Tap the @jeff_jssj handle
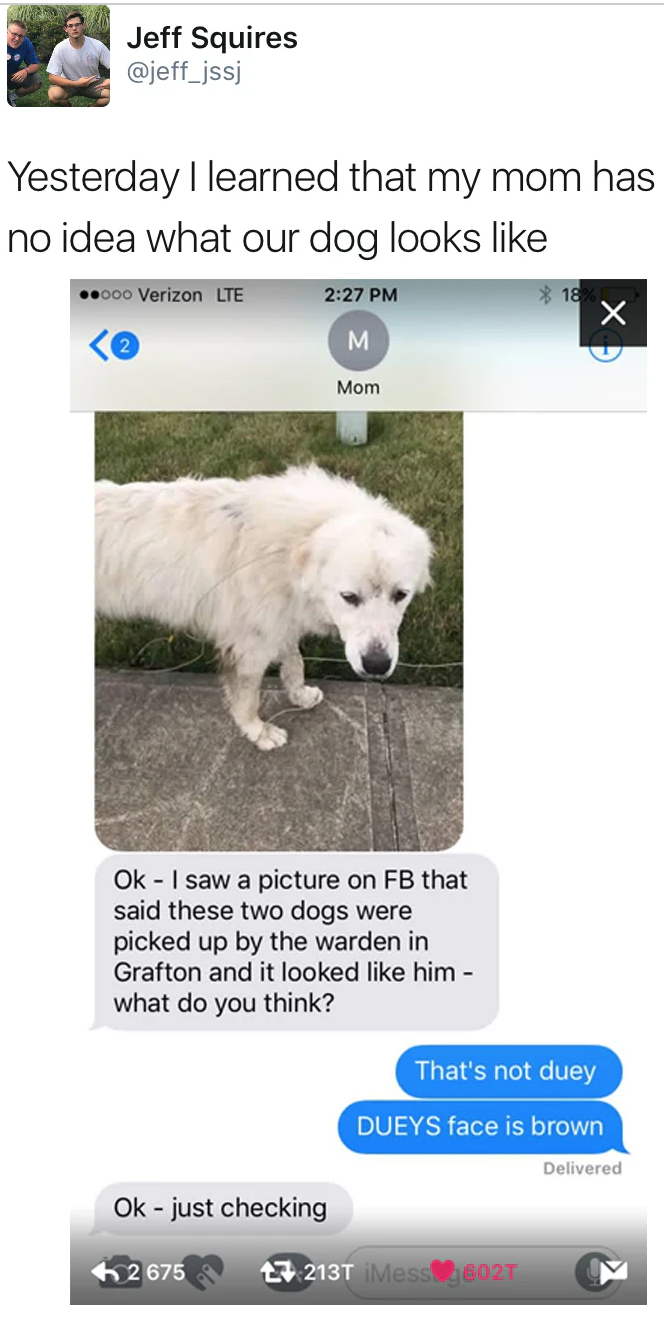The height and width of the screenshot is (1320, 664). (x=184, y=72)
